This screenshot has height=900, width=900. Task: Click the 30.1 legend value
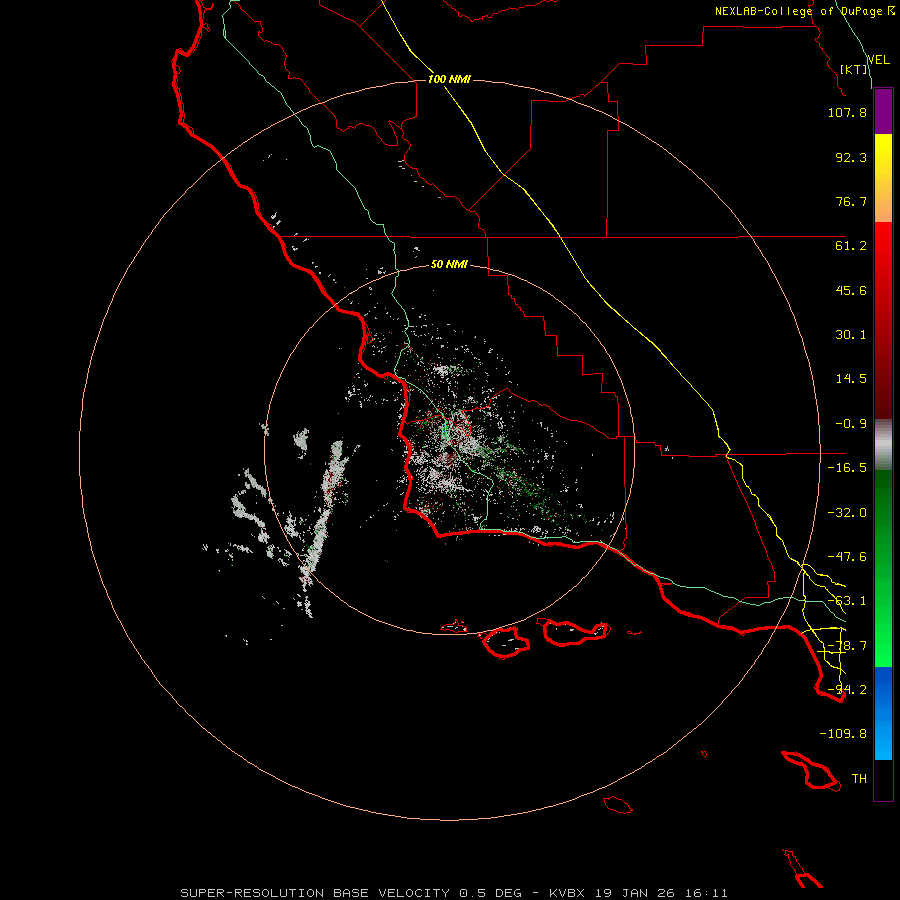(851, 335)
